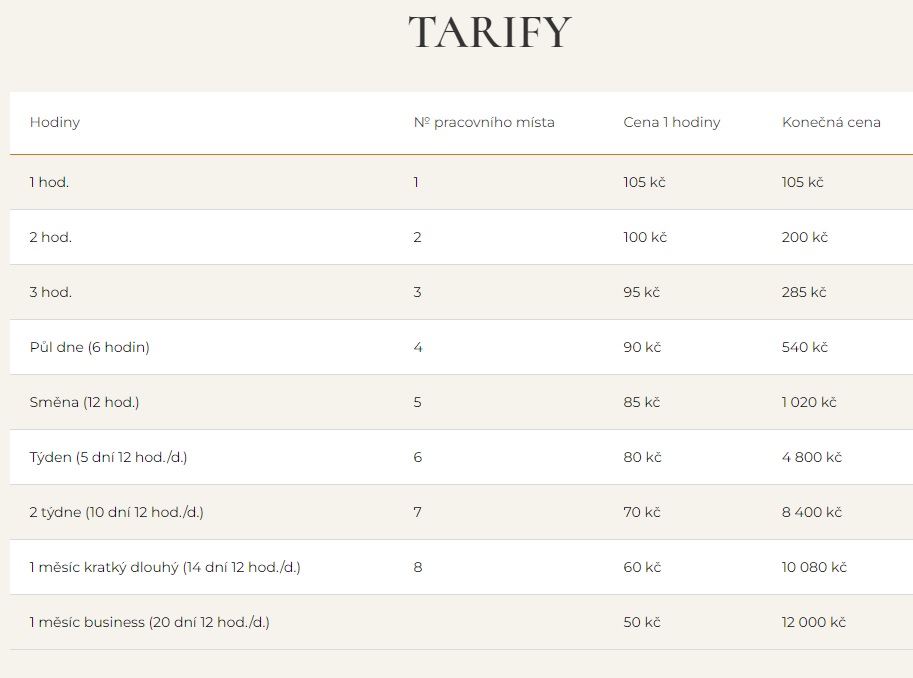Select the '№ pracovního místa' column header
913x678 pixels.
tap(484, 122)
